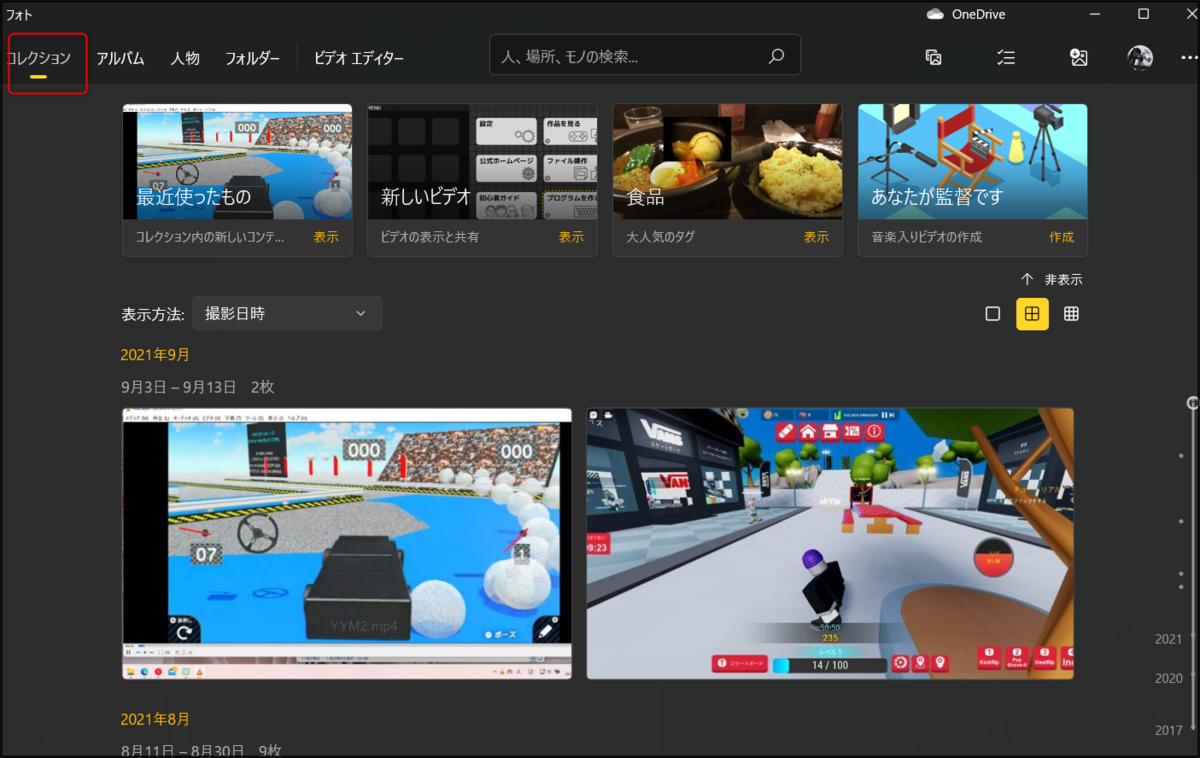Click 表示 next to 大人気のタグ
The width and height of the screenshot is (1200, 758).
816,238
